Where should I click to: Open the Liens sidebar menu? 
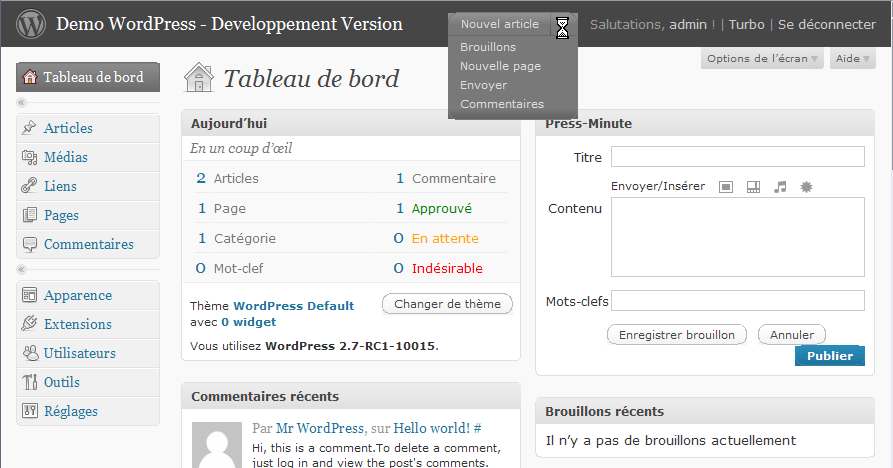(88, 186)
